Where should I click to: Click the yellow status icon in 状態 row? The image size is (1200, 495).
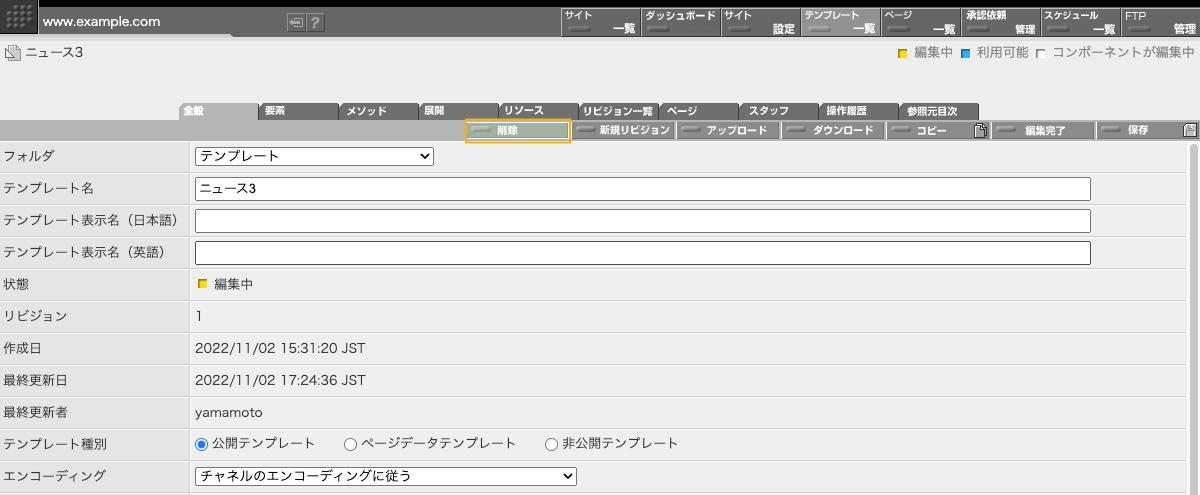click(202, 284)
